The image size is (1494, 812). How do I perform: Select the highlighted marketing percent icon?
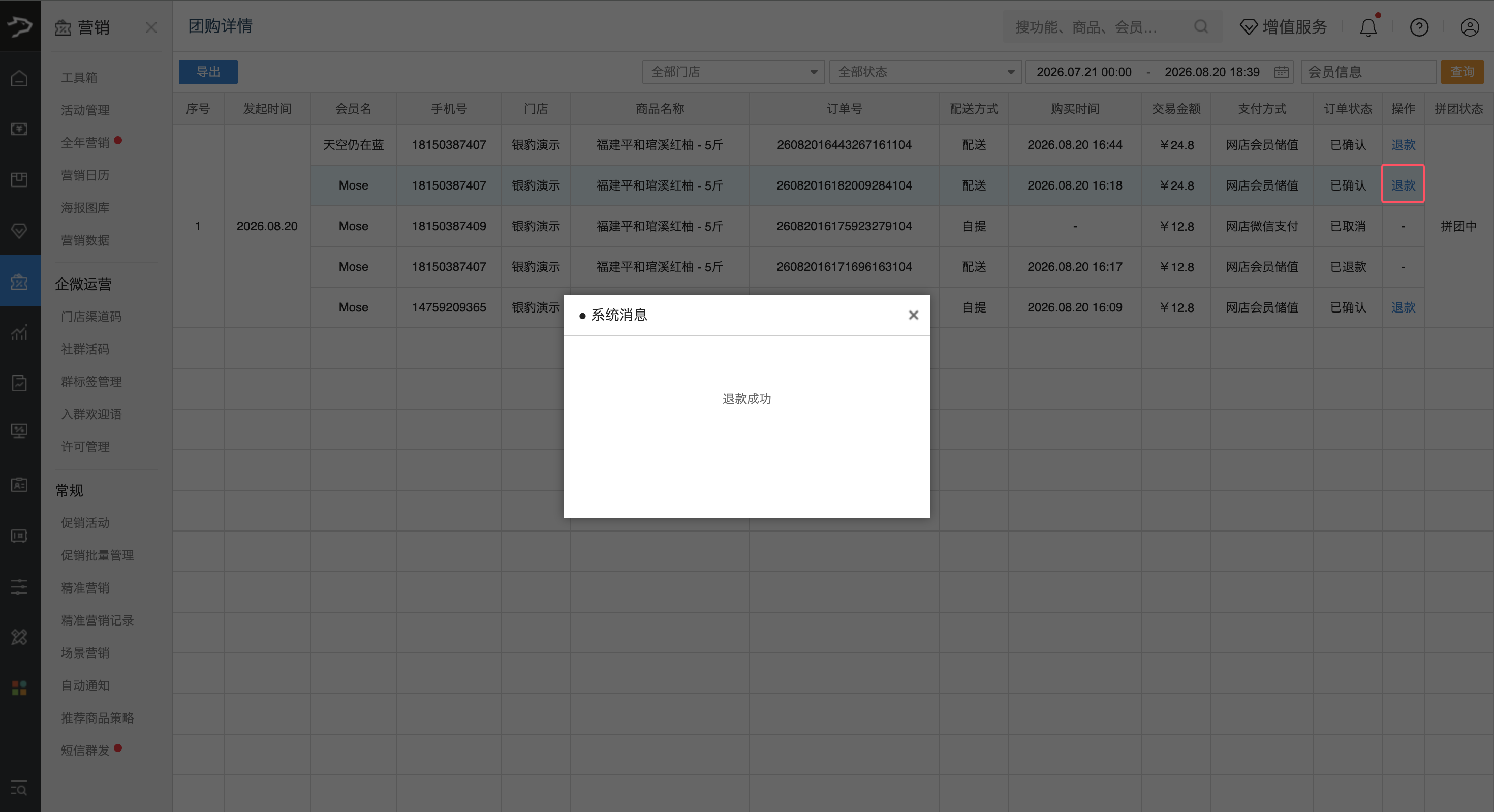pyautogui.click(x=20, y=282)
